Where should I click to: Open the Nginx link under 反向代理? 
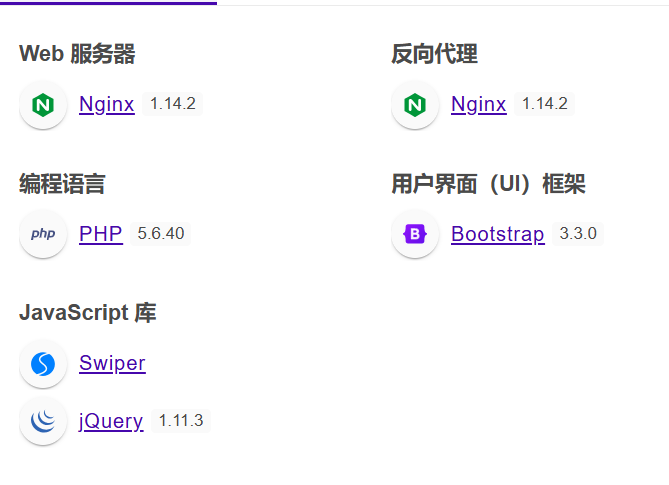(479, 105)
